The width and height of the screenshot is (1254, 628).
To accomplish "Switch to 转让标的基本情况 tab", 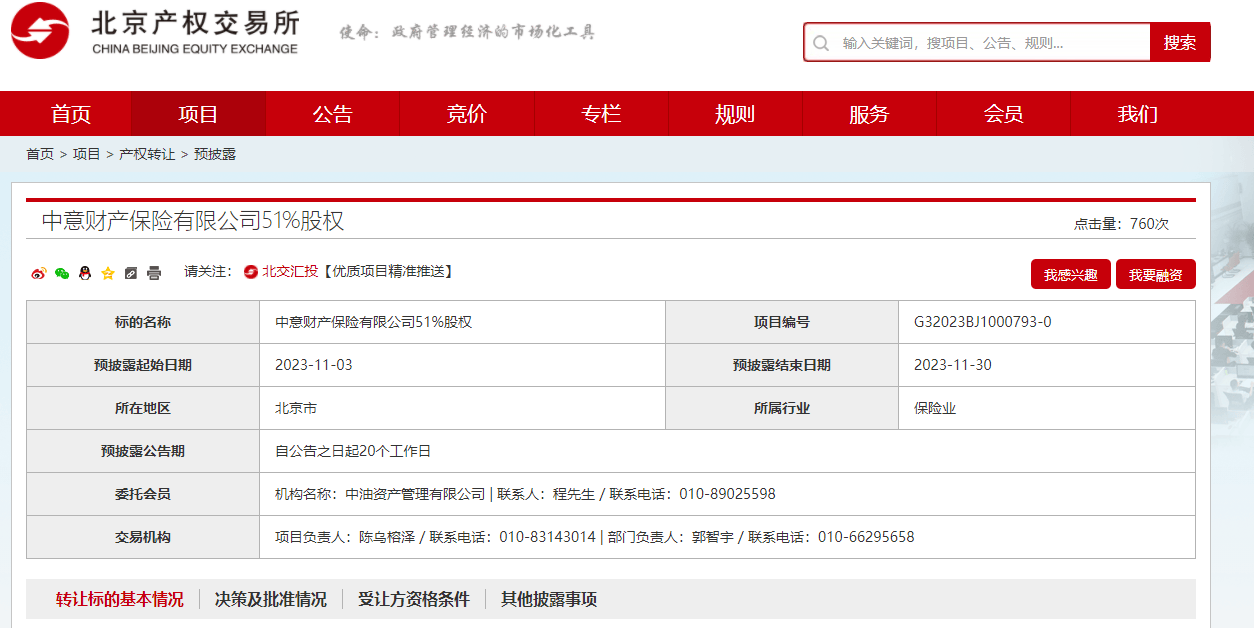I will (120, 600).
